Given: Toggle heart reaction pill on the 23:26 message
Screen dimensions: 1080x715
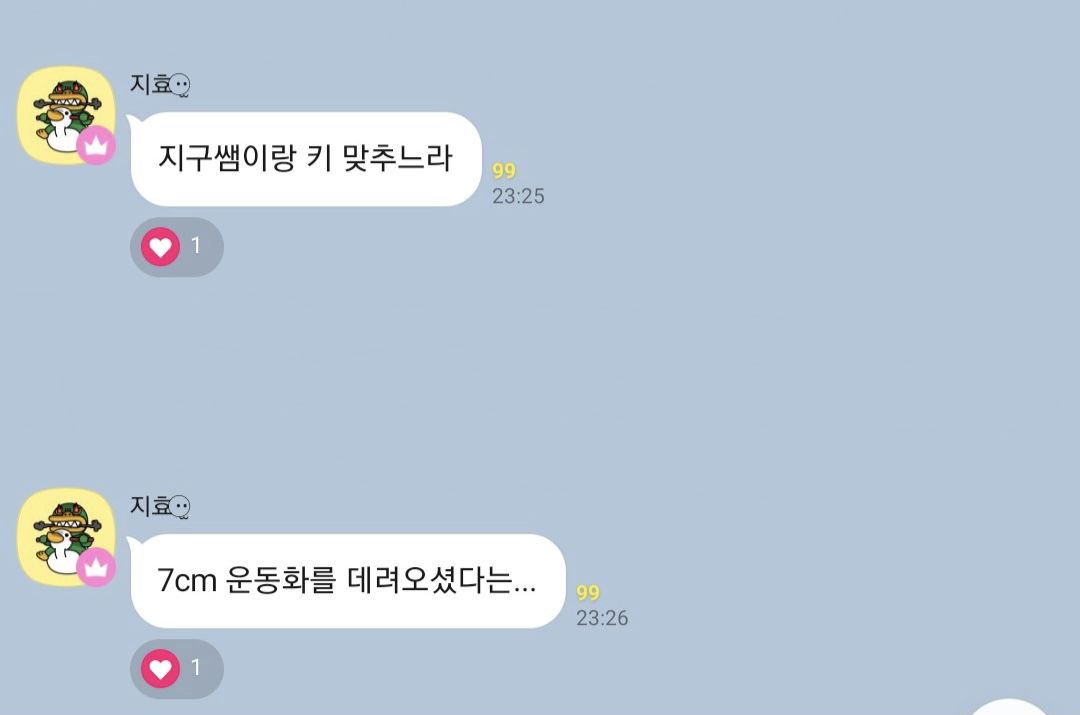Looking at the screenshot, I should (176, 668).
